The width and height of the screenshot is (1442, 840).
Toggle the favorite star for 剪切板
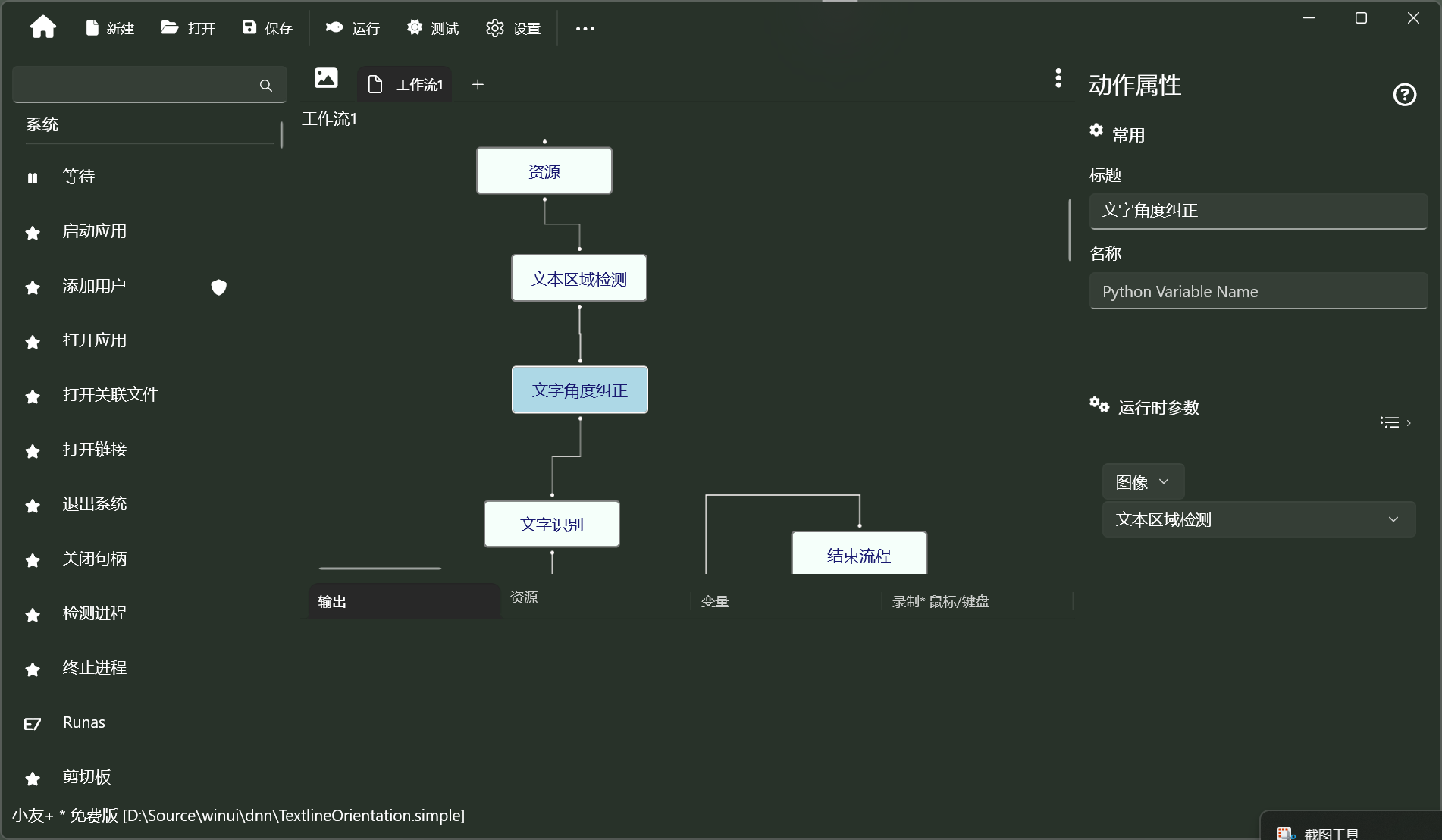click(x=32, y=779)
